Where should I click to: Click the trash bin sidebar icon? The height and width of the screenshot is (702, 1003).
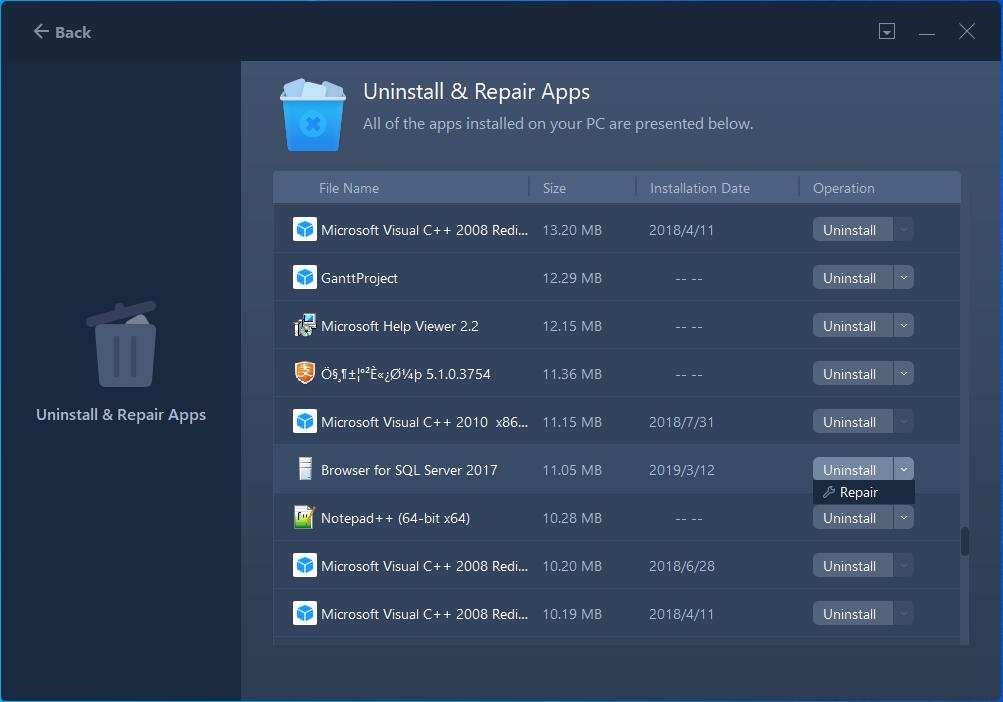click(122, 344)
